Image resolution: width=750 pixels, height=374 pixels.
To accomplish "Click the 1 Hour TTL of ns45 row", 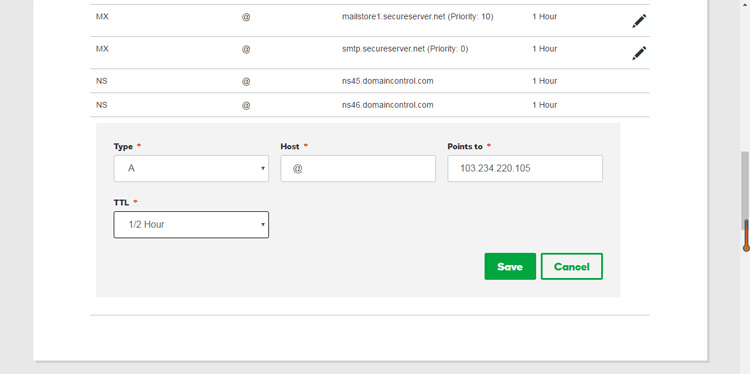I will 544,81.
